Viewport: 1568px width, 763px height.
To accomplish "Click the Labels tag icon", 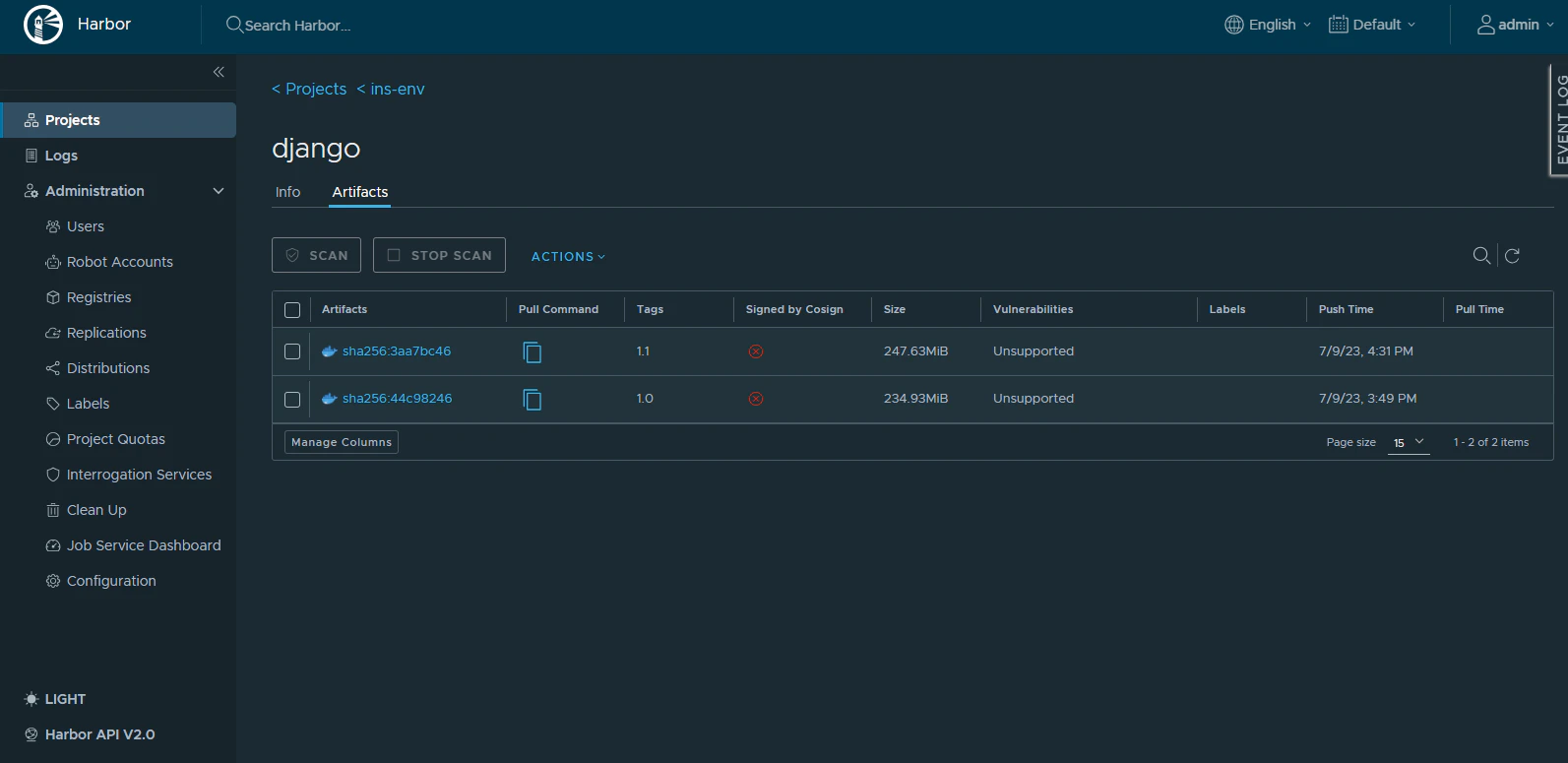I will pyautogui.click(x=53, y=404).
